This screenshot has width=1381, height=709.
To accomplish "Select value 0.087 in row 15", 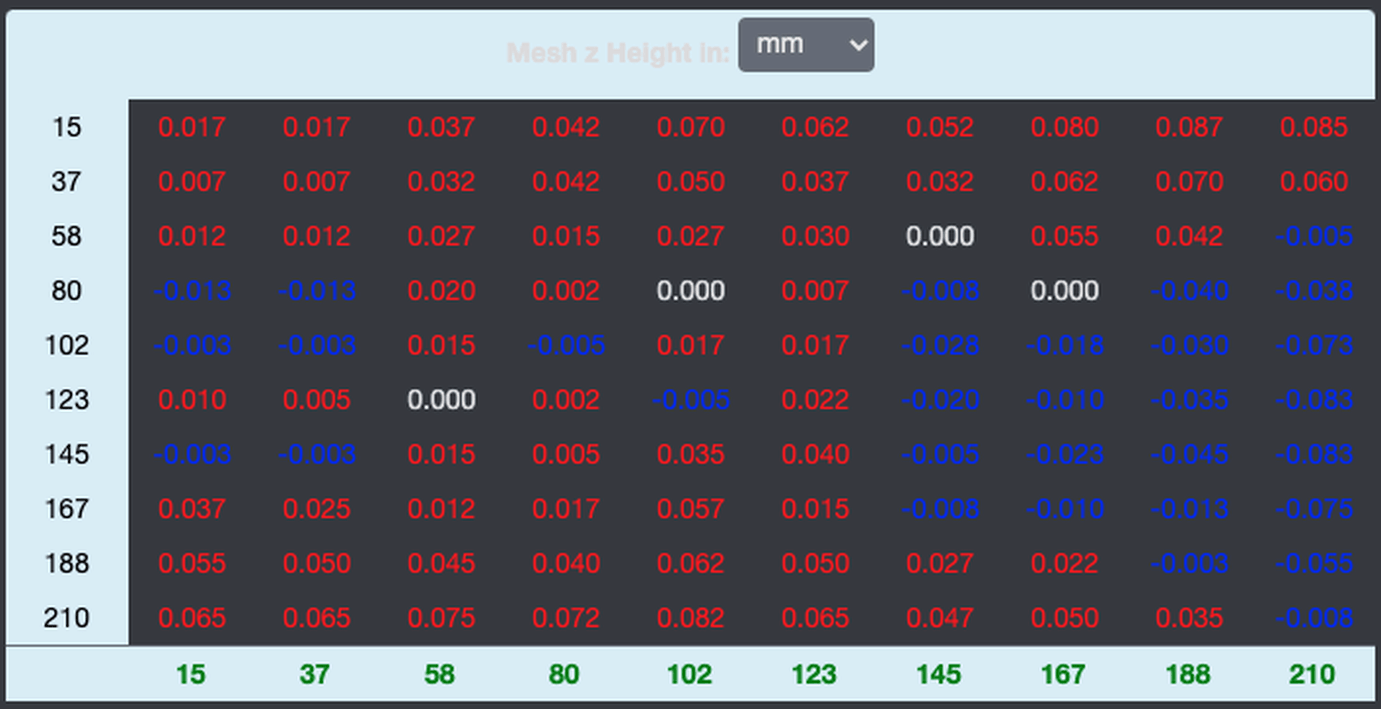I will pos(1189,127).
